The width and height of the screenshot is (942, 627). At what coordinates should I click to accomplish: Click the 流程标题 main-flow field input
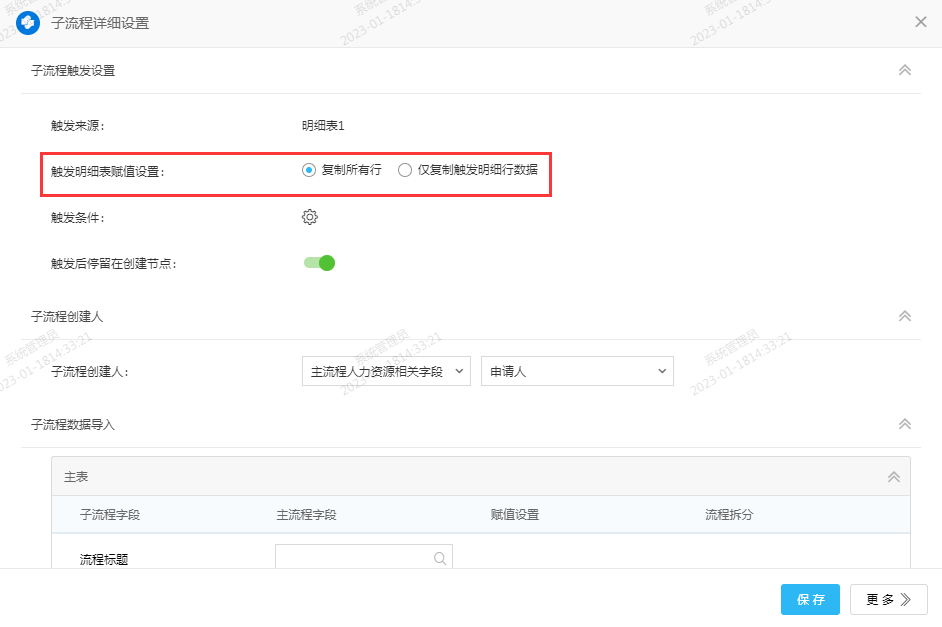(x=363, y=557)
